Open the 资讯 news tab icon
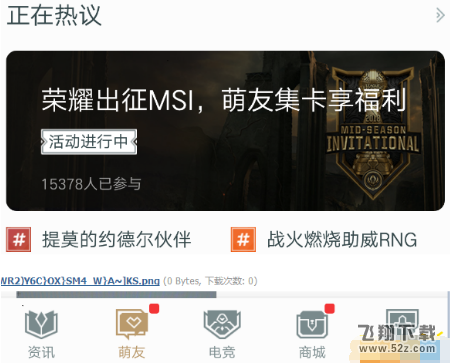Viewport: 450px width, 363px height. click(41, 325)
